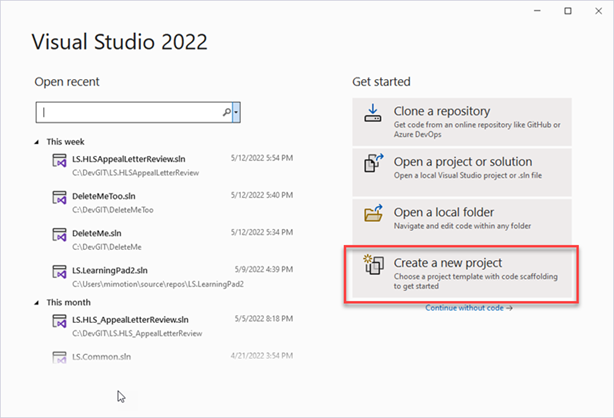Choose Open a local folder

[x=462, y=223]
